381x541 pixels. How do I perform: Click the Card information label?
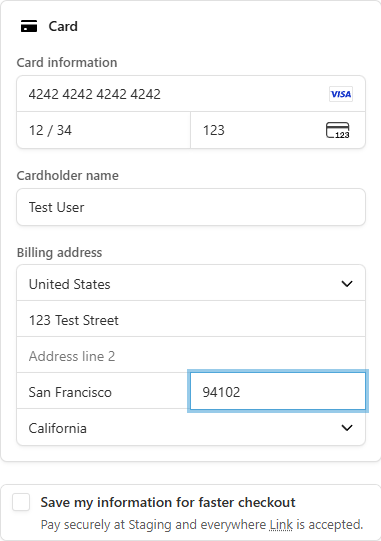point(67,62)
